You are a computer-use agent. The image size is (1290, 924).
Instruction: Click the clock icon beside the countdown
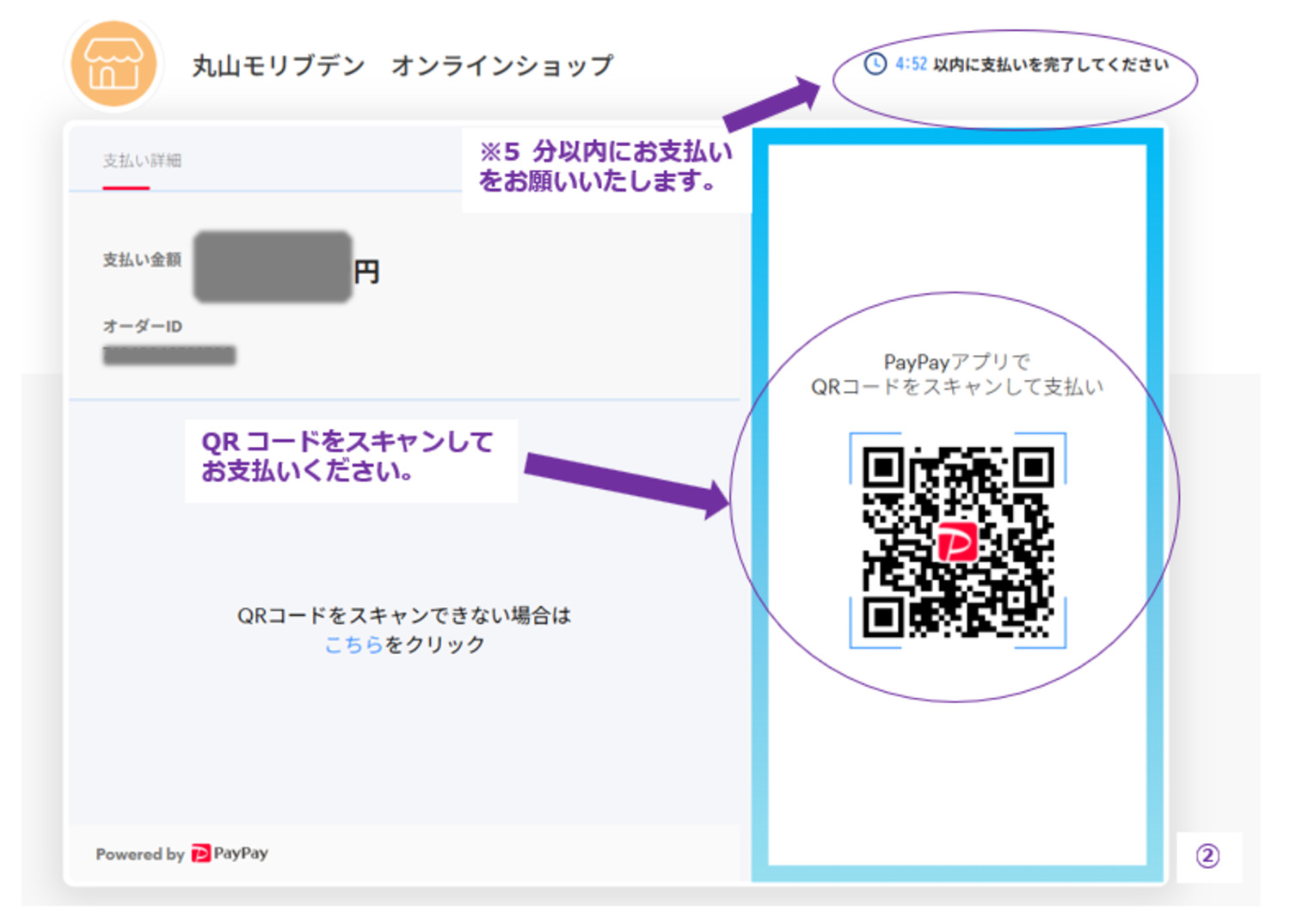(x=875, y=64)
